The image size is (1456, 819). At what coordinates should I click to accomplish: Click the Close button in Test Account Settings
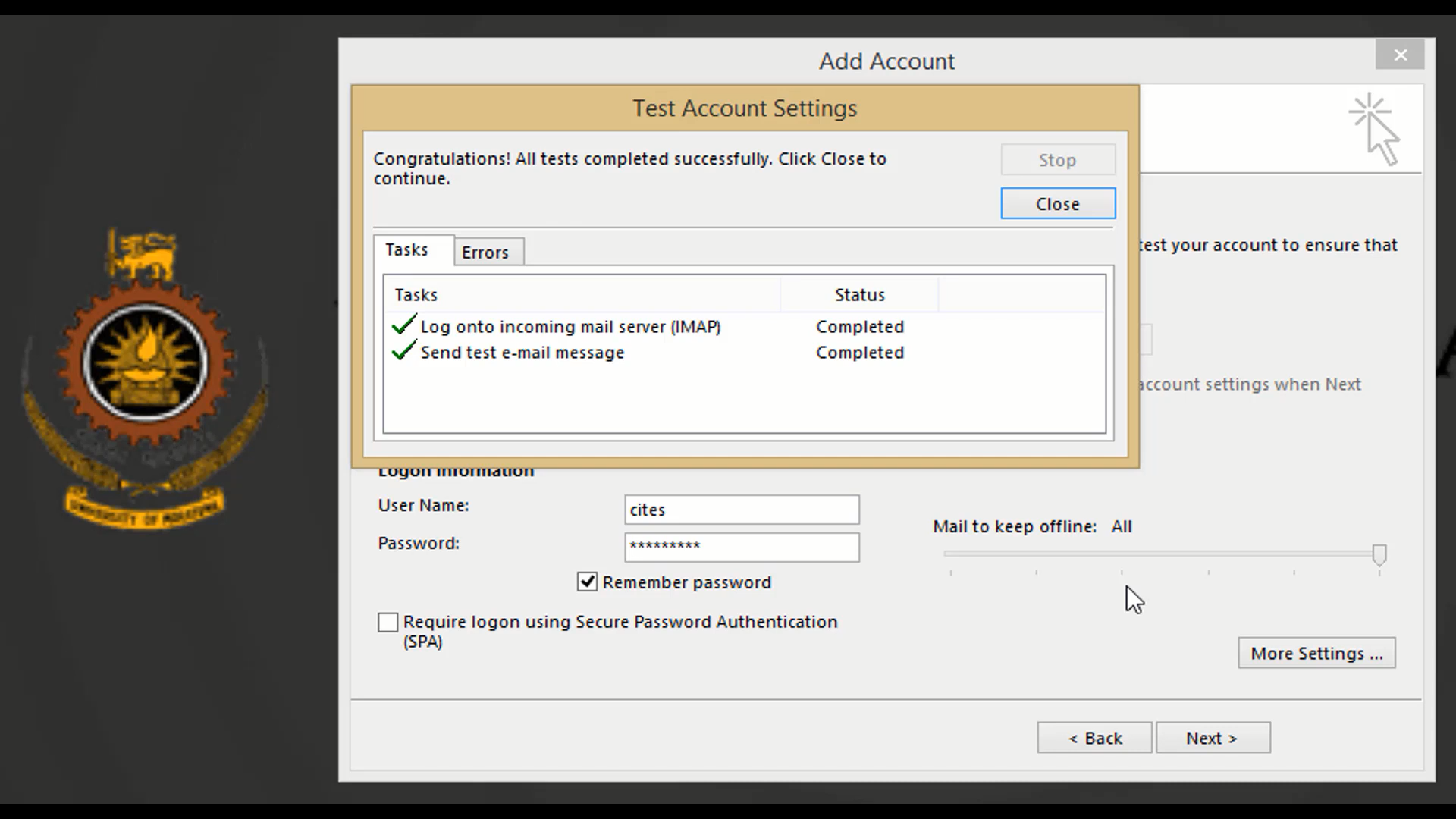pos(1058,203)
